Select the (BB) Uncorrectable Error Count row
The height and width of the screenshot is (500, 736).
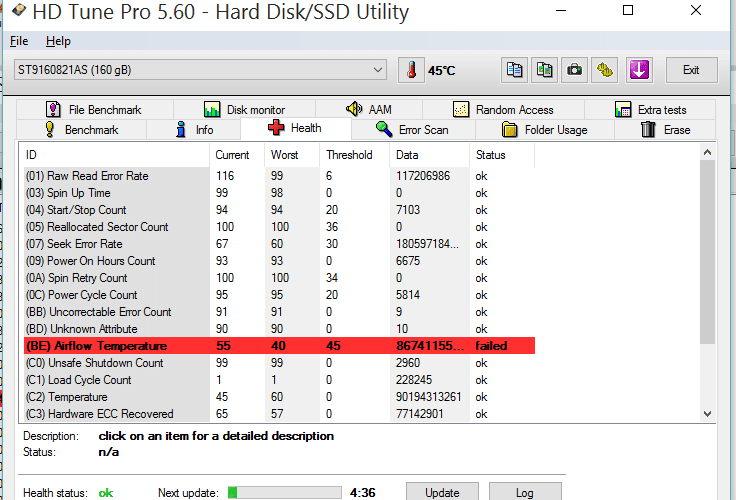(279, 312)
